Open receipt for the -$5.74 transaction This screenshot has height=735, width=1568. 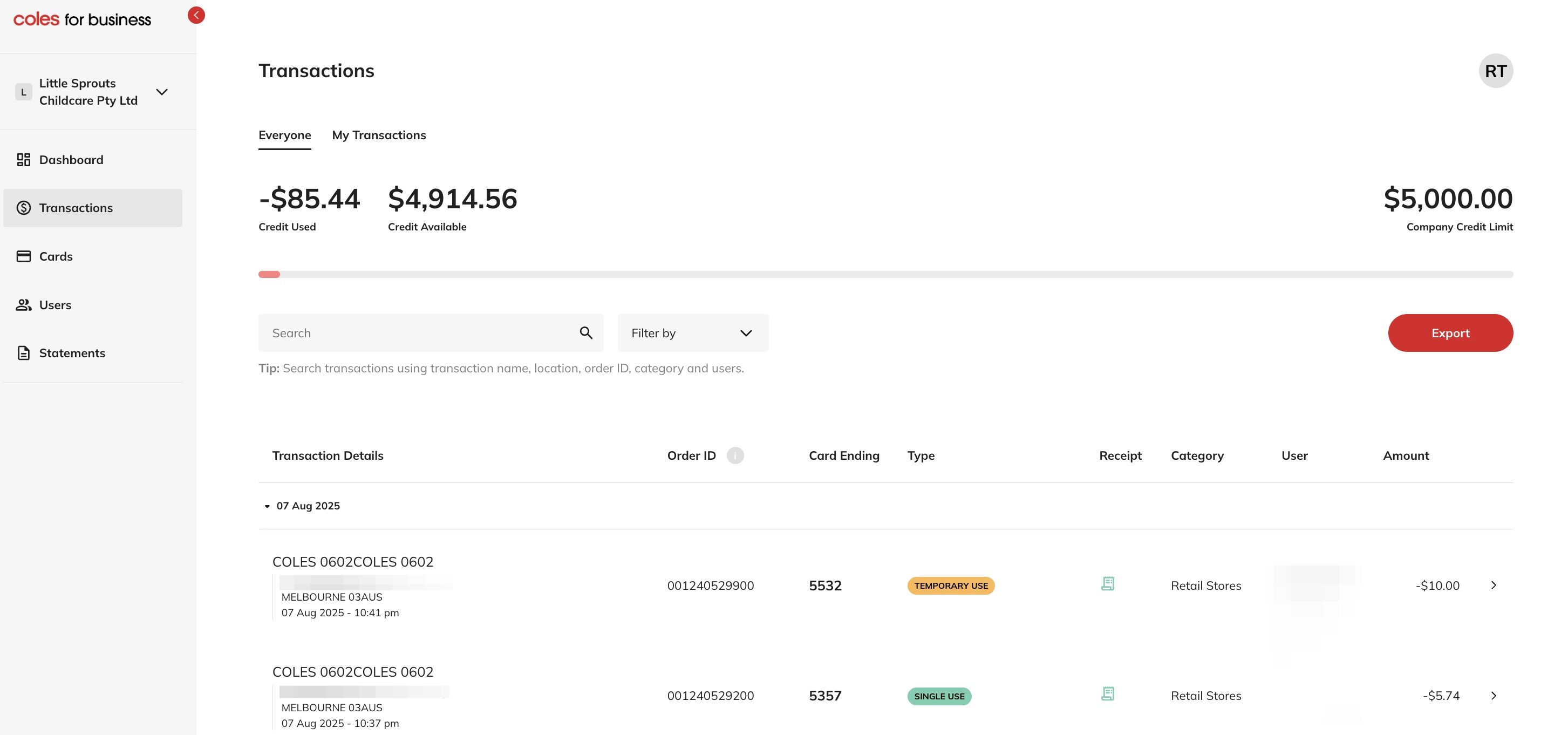point(1107,694)
